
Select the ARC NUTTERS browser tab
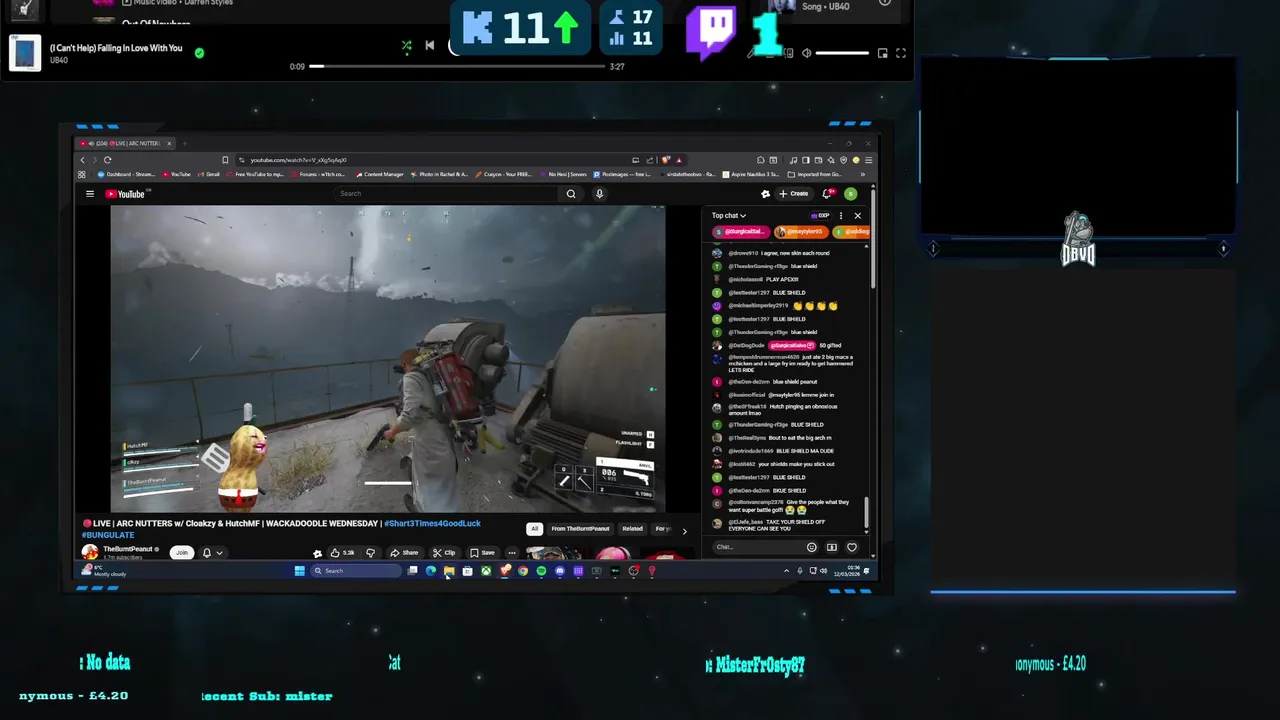124,143
